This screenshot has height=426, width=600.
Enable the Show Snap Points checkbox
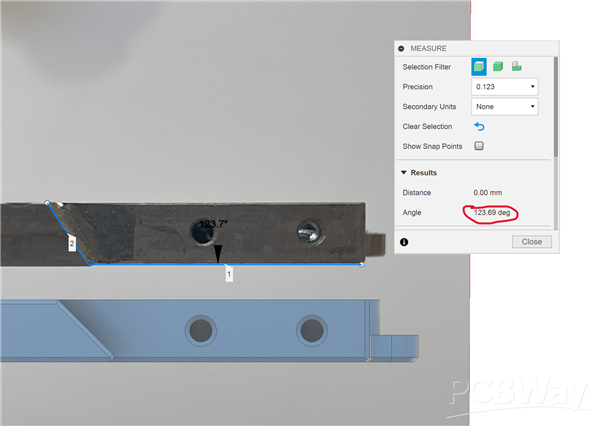pos(479,146)
